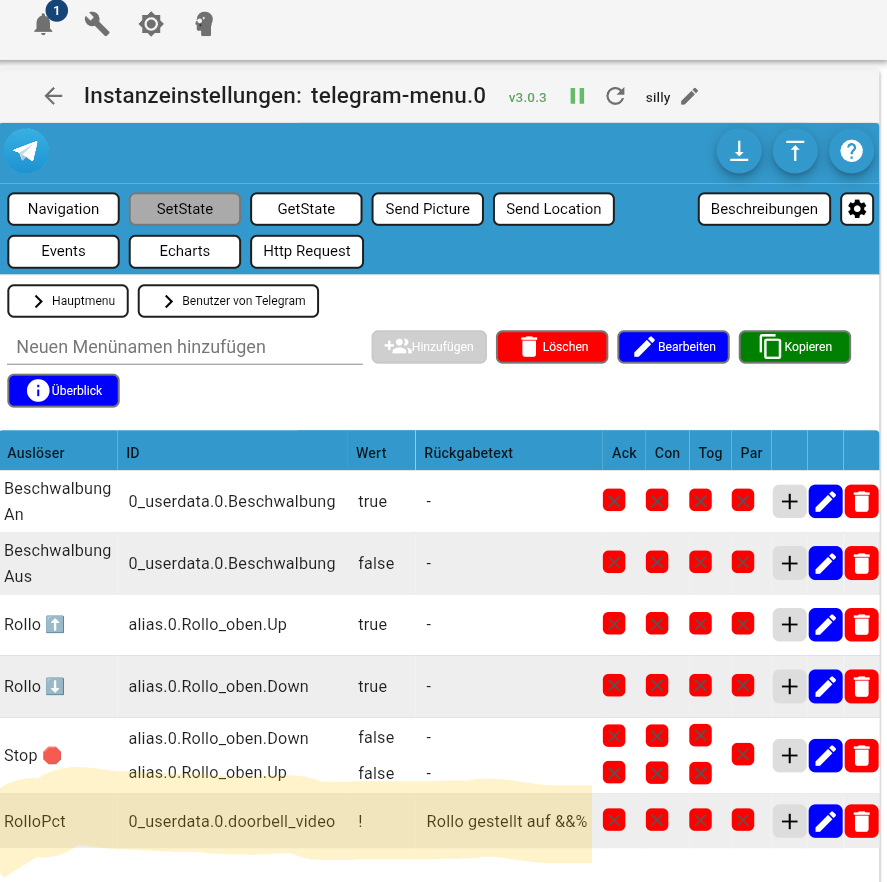Viewport: 887px width, 882px height.
Task: Edit the alias.0.Rollo_oben.Up true row
Action: [x=825, y=625]
